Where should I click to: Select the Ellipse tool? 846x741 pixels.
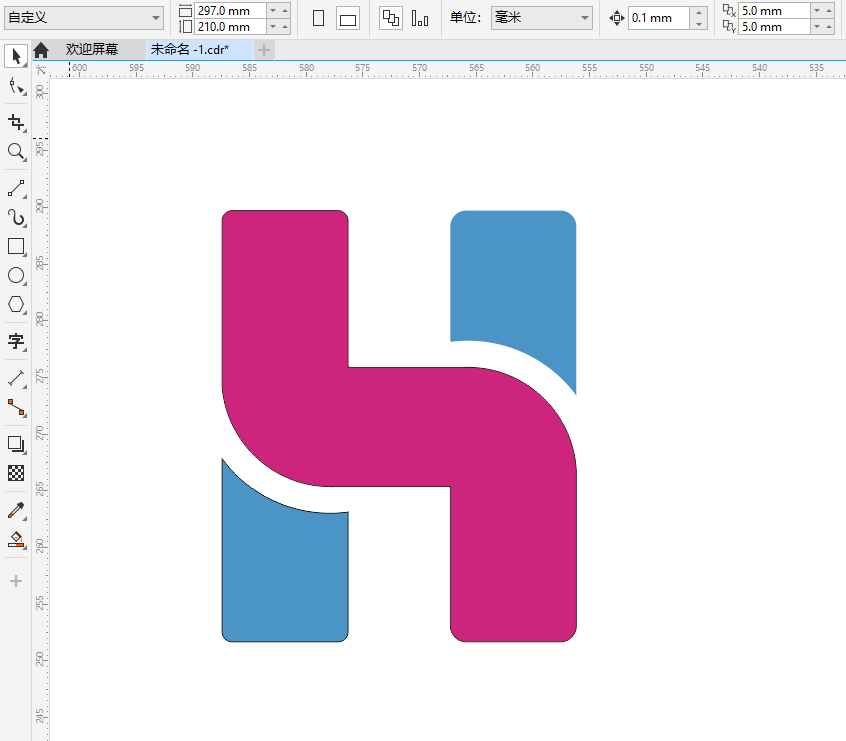click(16, 276)
